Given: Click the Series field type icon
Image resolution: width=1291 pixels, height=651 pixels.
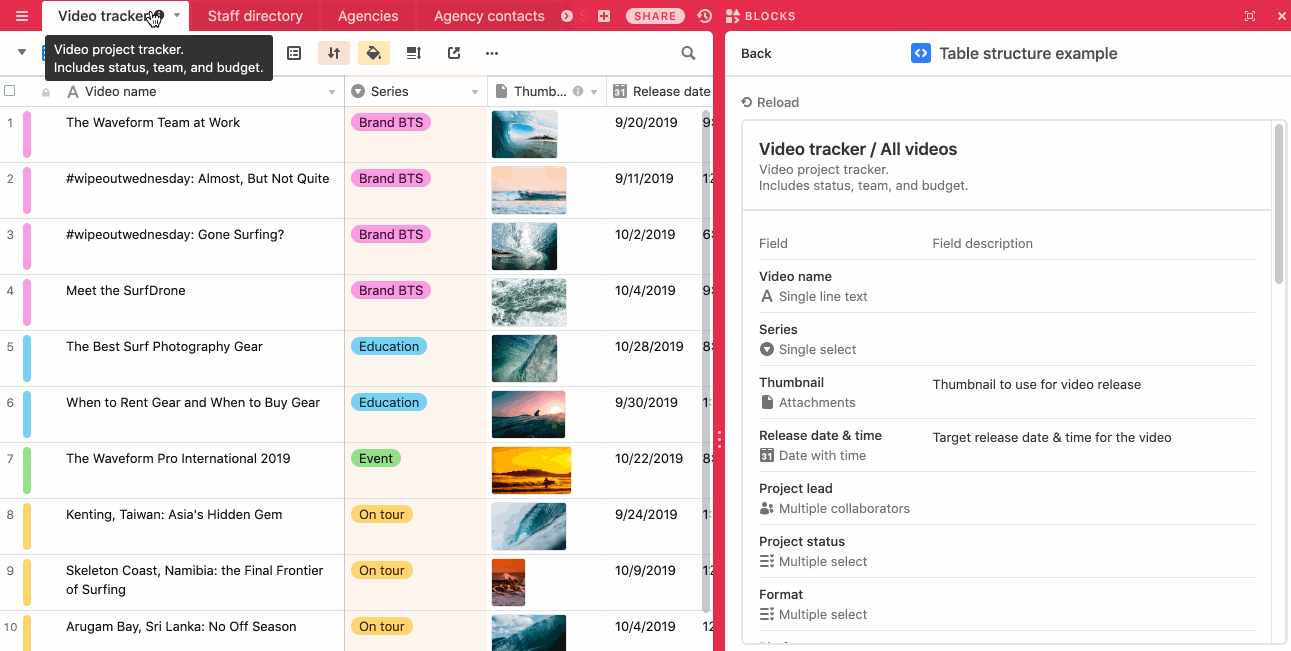Looking at the screenshot, I should tap(358, 91).
